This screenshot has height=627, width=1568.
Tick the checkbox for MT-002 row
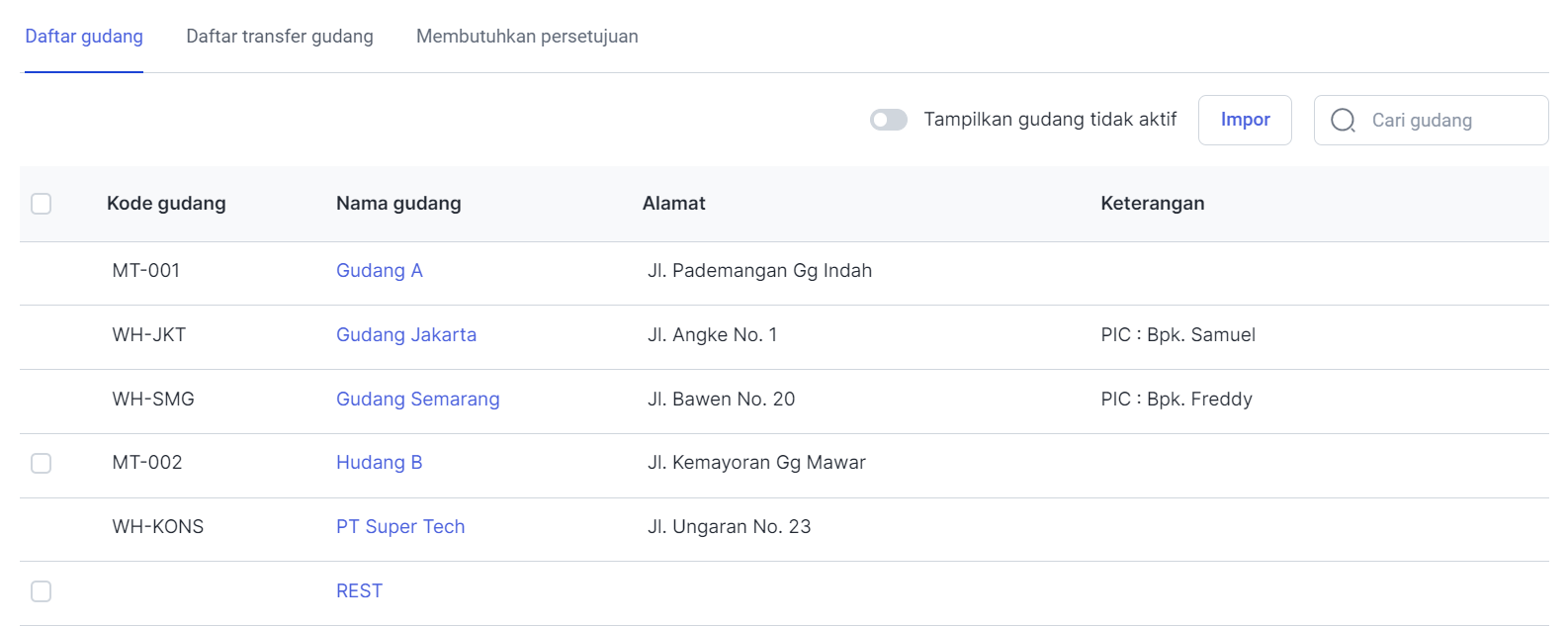[x=42, y=463]
